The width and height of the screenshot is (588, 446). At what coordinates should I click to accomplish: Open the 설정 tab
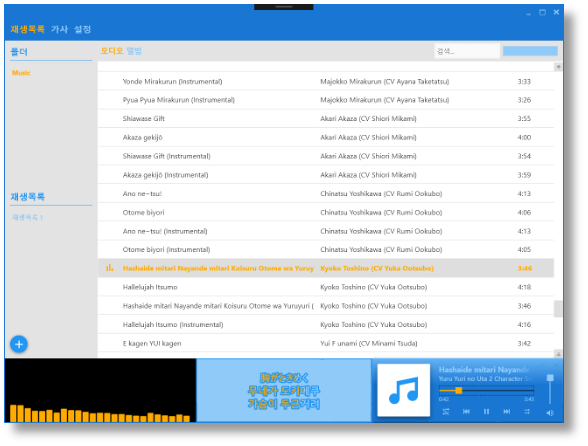click(82, 29)
